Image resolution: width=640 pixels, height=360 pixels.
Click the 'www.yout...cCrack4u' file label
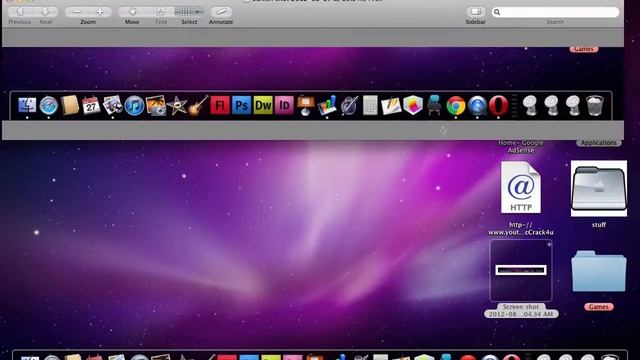coord(521,229)
